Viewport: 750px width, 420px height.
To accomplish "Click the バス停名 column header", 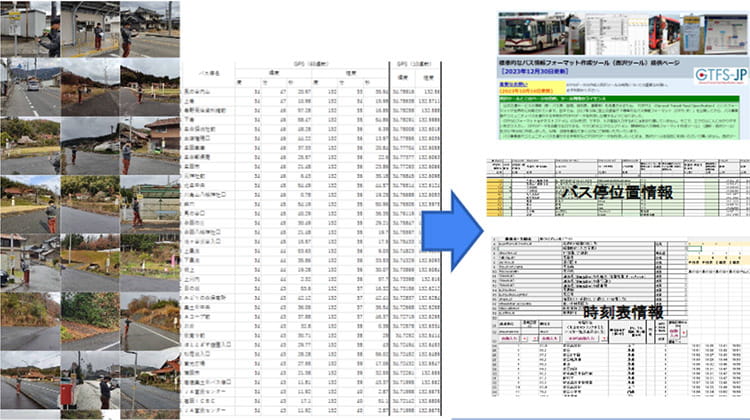I will pos(209,75).
